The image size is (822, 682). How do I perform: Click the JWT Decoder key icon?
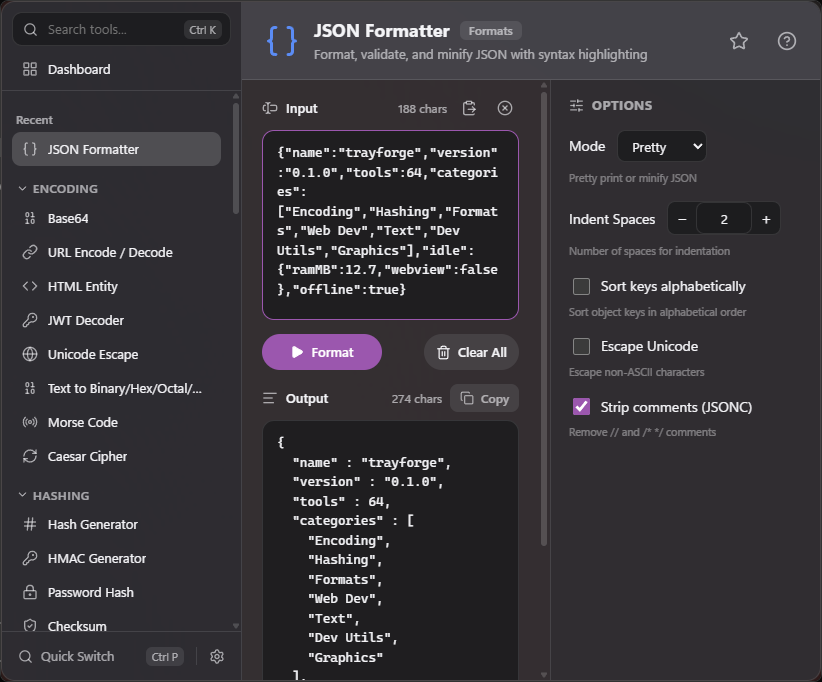pos(30,320)
